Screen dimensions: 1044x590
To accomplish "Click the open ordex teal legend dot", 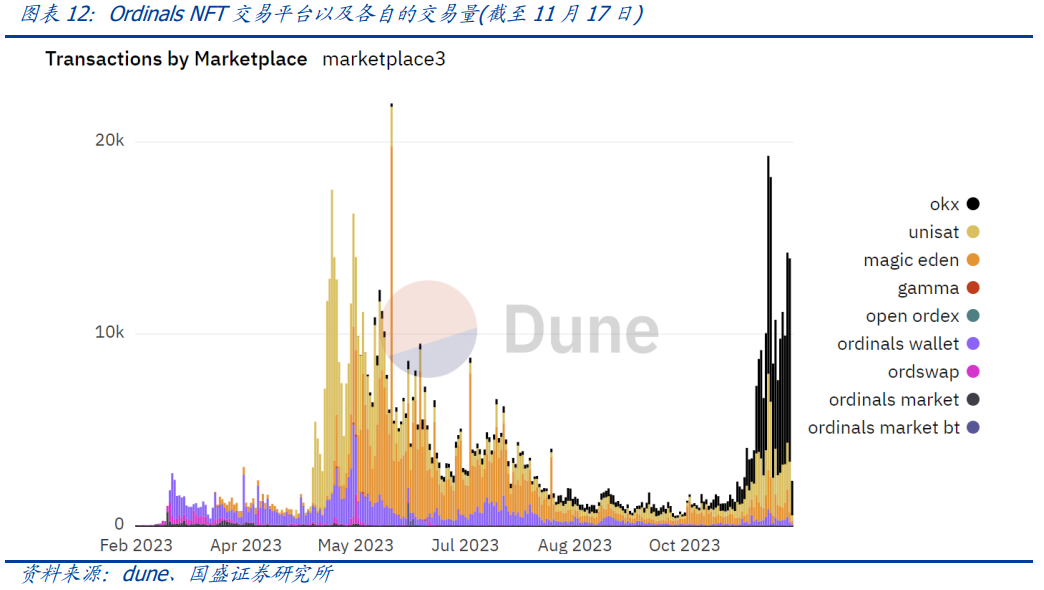I will (x=973, y=316).
